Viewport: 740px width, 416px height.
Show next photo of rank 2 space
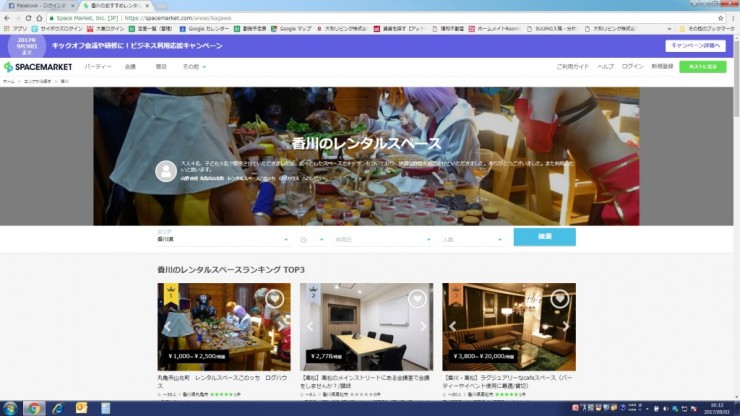(x=423, y=326)
